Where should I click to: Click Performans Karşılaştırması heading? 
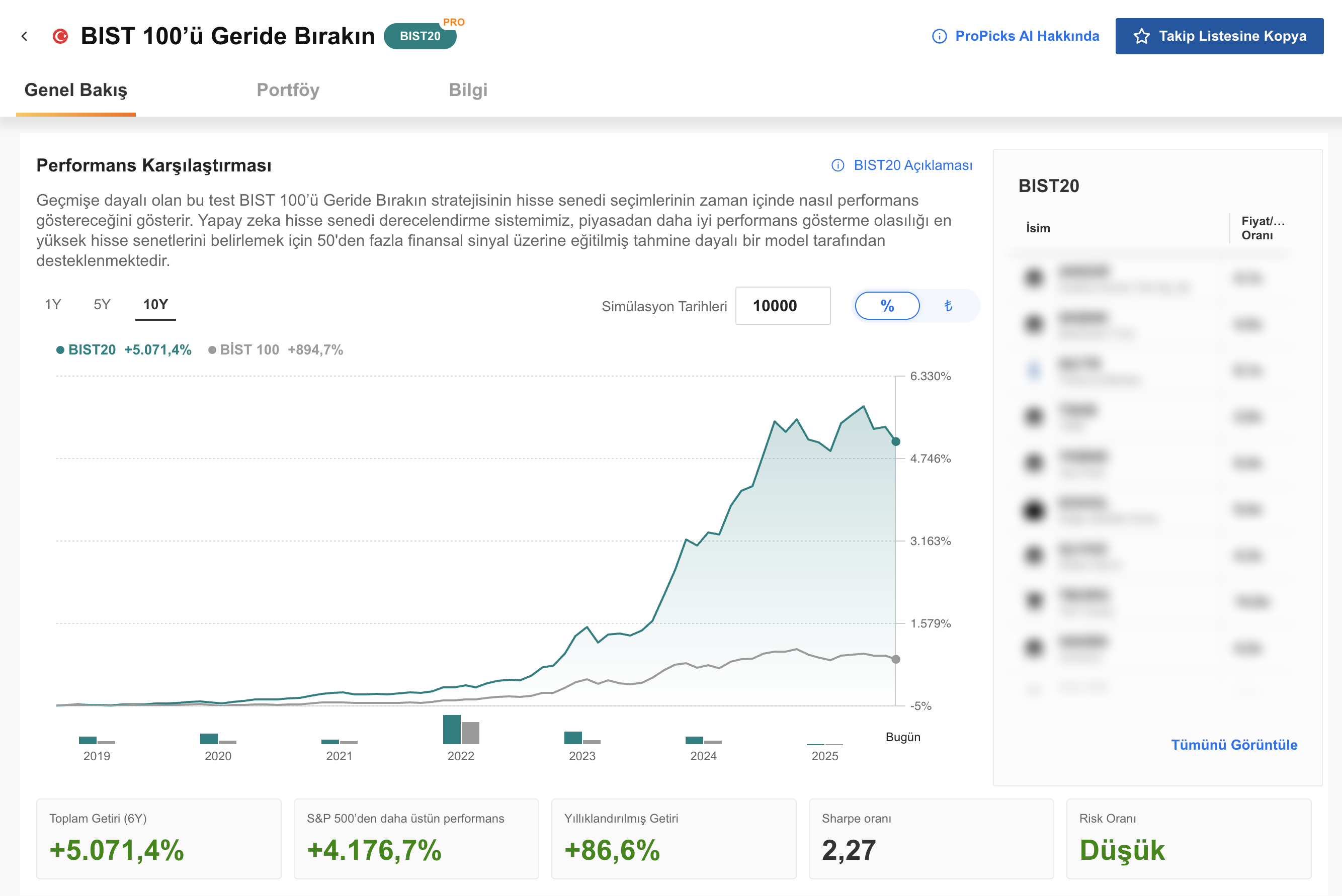coord(154,165)
